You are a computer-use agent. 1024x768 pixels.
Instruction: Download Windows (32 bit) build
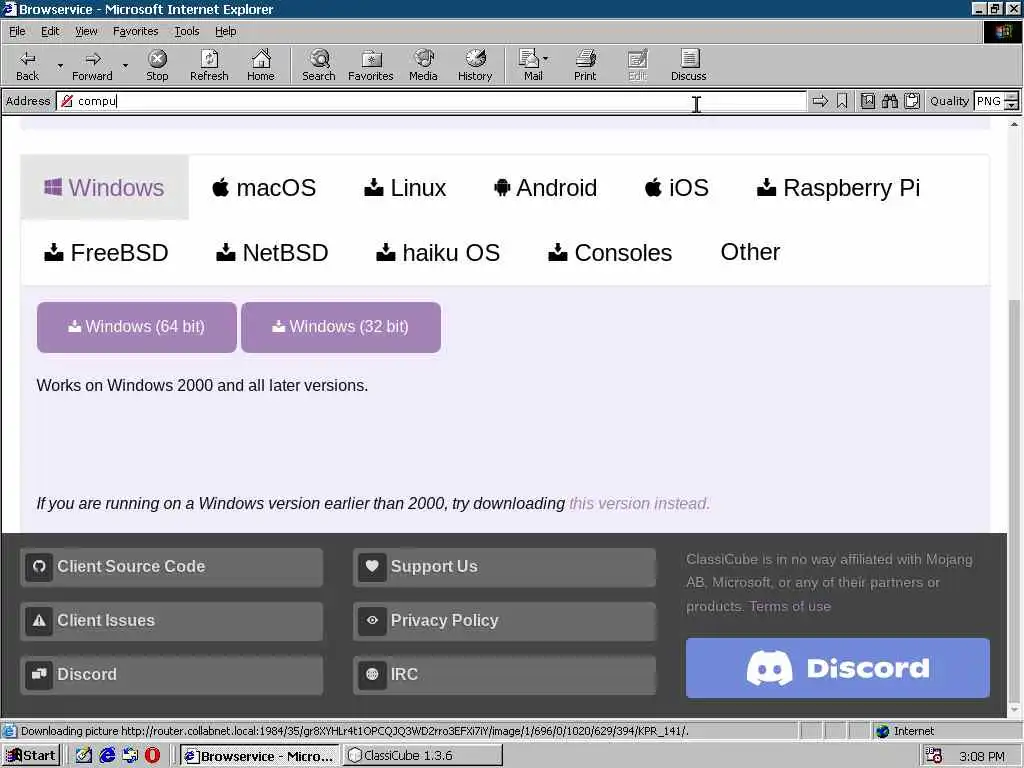point(341,327)
